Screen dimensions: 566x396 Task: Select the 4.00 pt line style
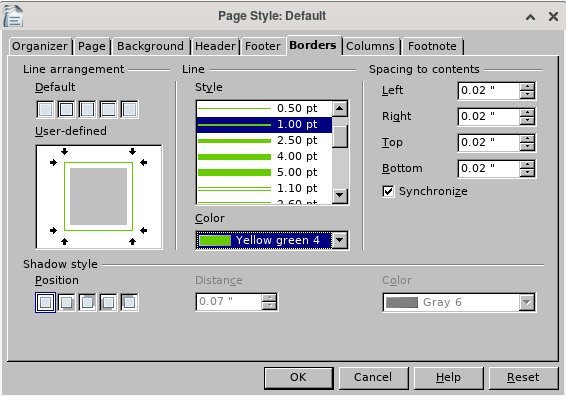coord(264,156)
